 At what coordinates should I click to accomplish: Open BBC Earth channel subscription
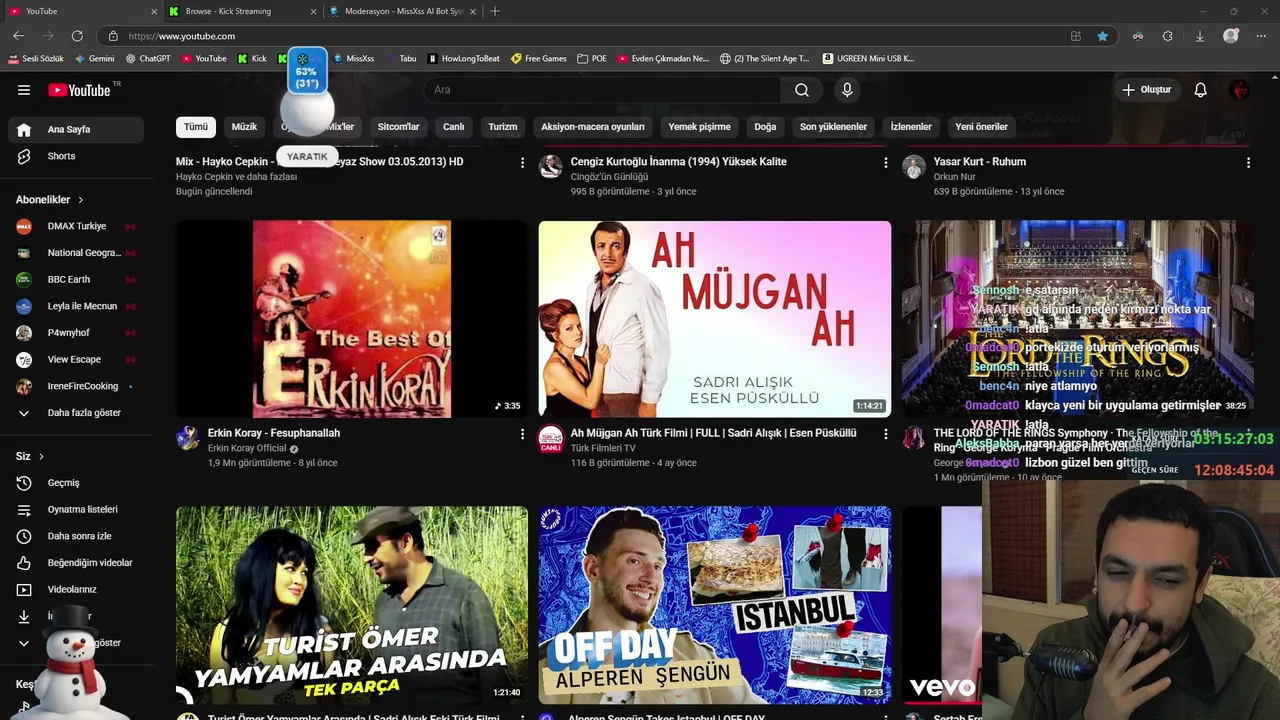point(77,279)
